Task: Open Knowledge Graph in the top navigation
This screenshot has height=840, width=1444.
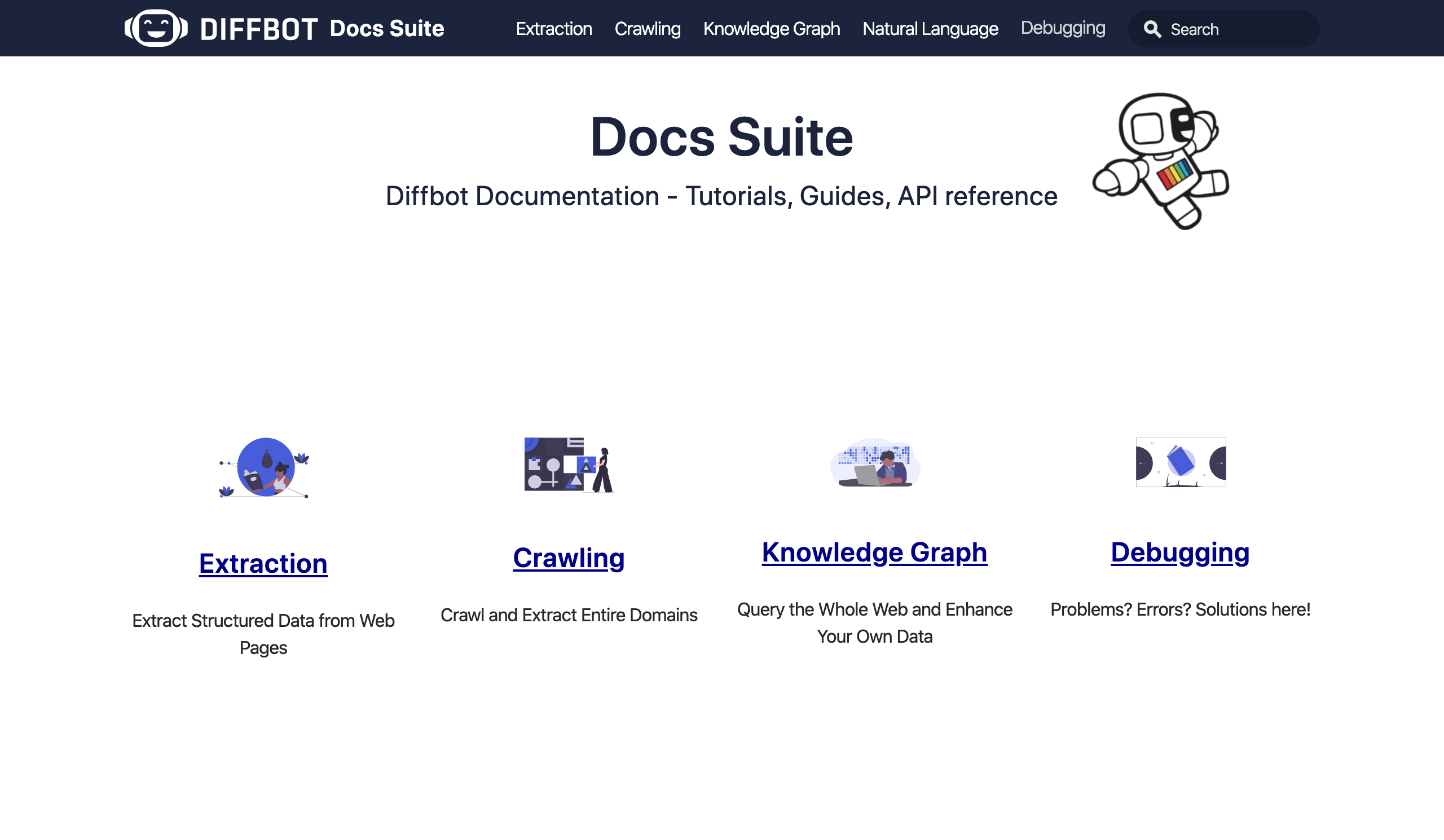Action: 771,29
